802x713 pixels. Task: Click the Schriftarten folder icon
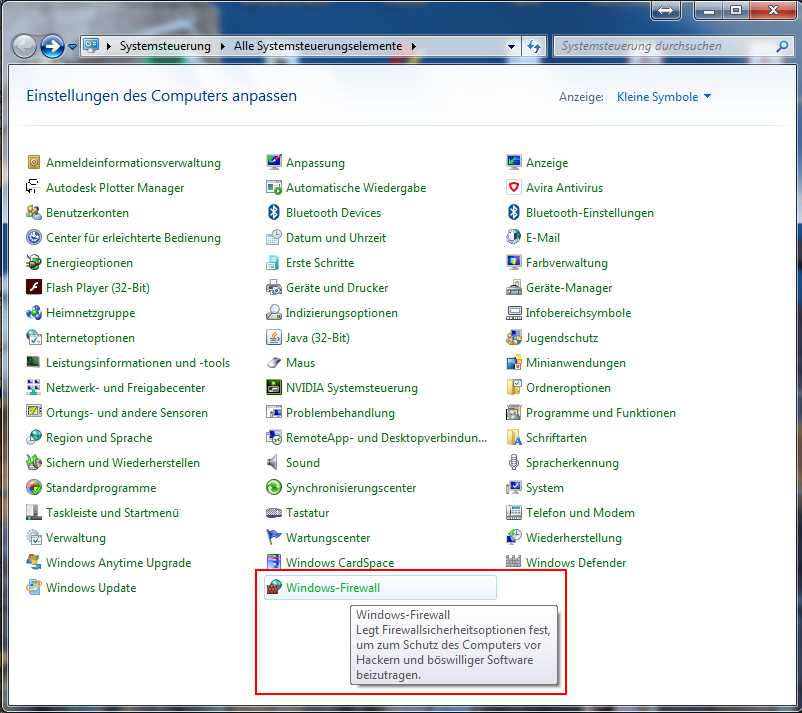(514, 437)
